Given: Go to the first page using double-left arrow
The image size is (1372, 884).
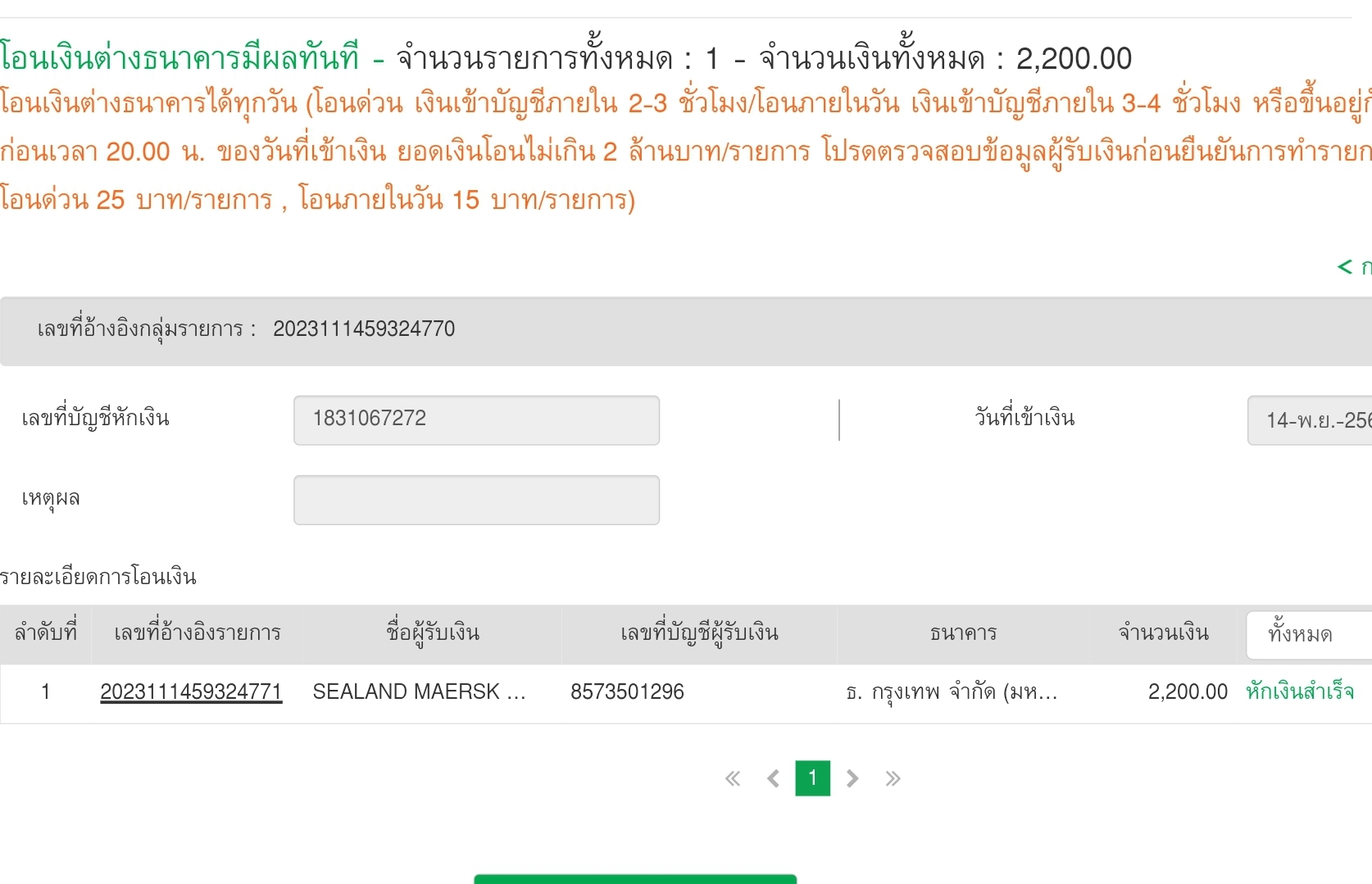Looking at the screenshot, I should click(x=733, y=778).
